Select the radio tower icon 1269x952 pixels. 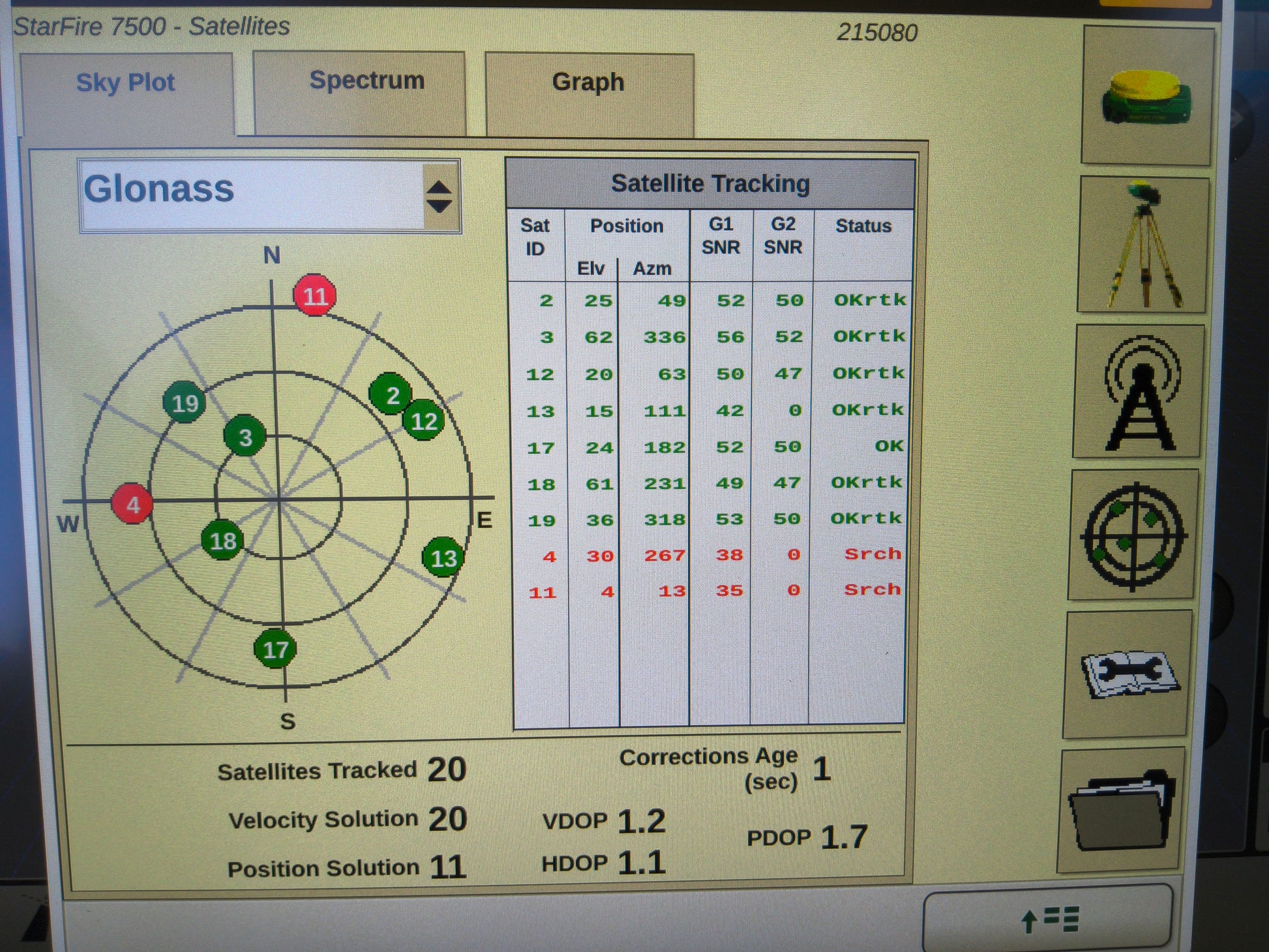(1139, 391)
